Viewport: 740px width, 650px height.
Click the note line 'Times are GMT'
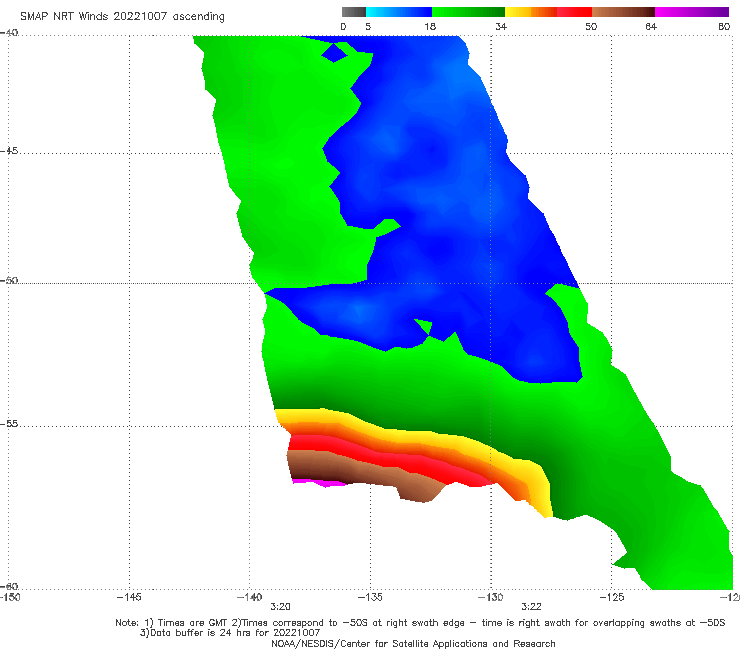[x=193, y=623]
